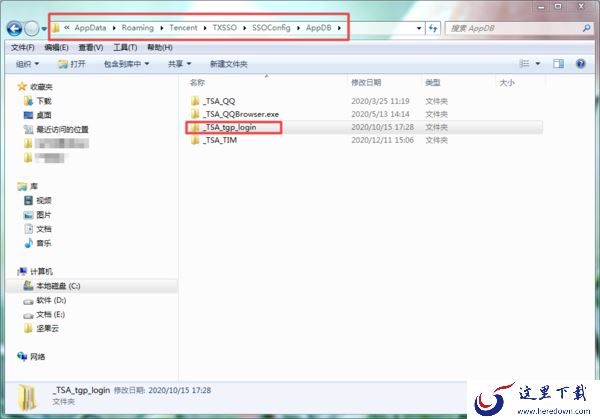Sort by the 名称 column header
Viewport: 600px width, 419px height.
tap(197, 82)
